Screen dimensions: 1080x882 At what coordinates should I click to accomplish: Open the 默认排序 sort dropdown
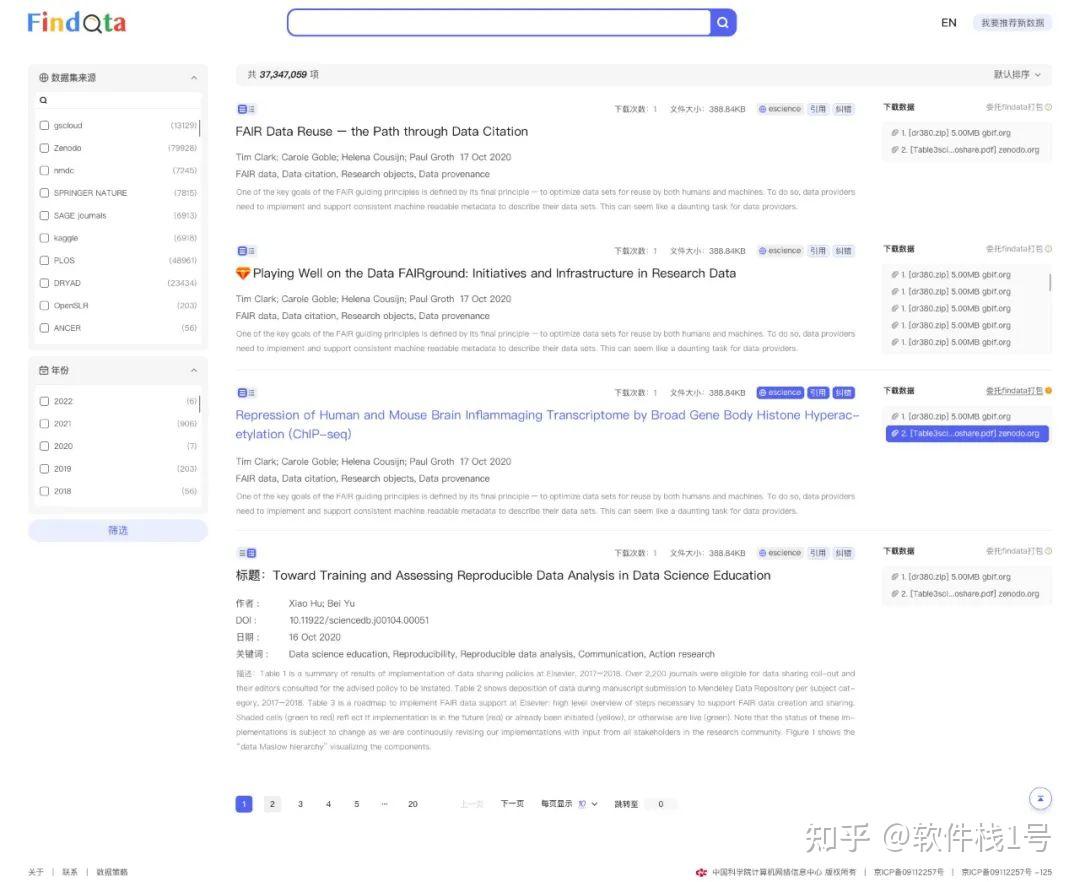[1021, 74]
